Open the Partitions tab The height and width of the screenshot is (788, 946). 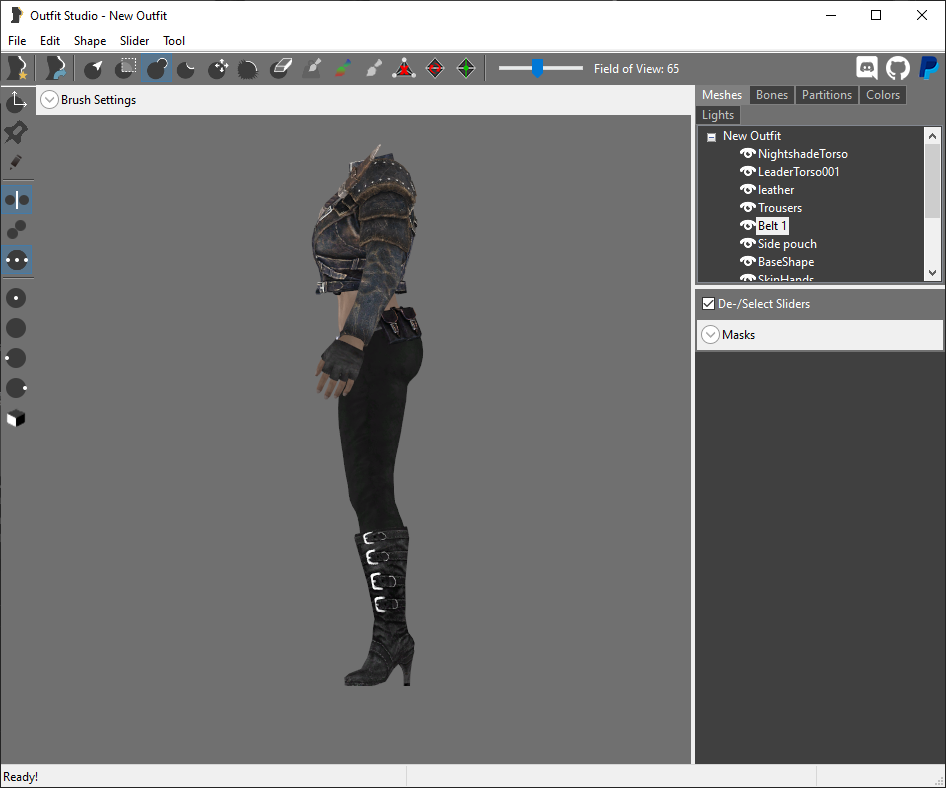(x=827, y=95)
